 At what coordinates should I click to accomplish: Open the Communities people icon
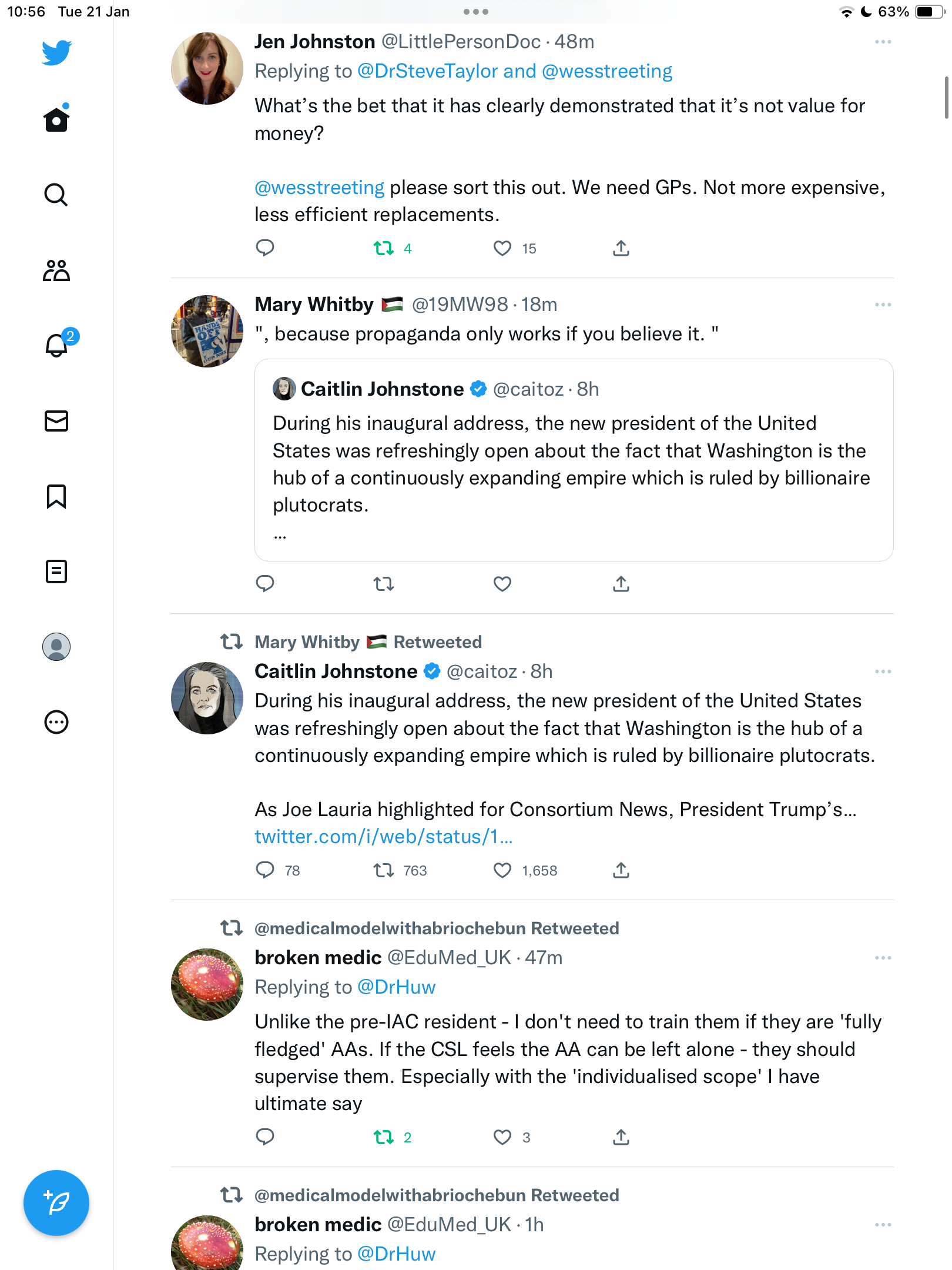point(56,270)
